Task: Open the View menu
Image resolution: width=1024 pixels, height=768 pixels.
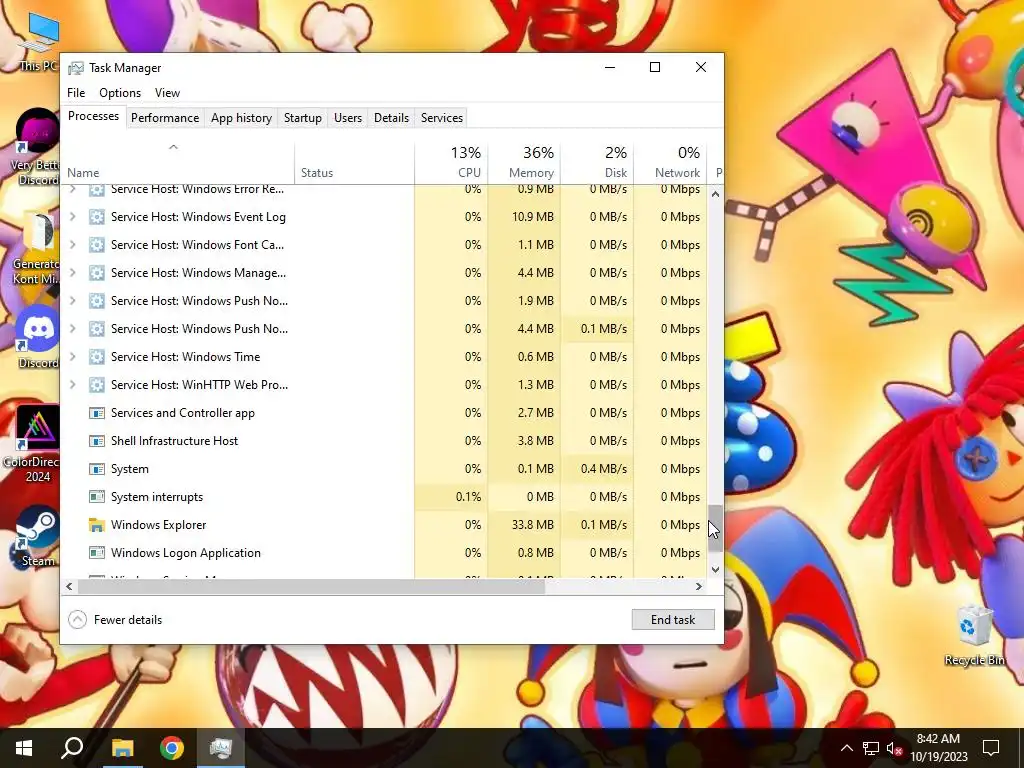Action: tap(167, 93)
